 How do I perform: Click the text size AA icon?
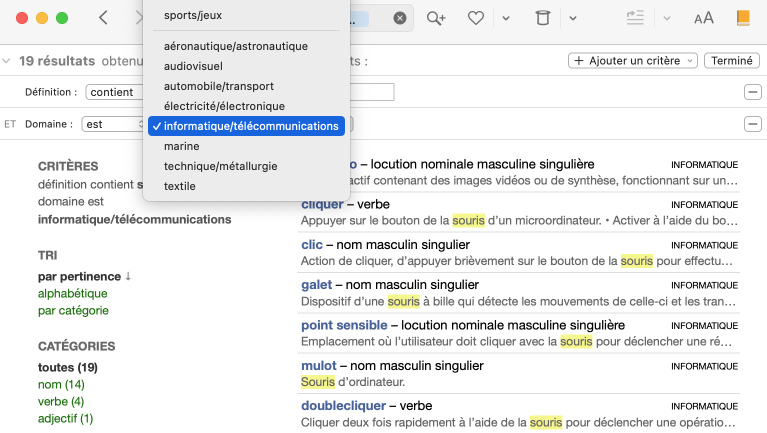tap(704, 18)
